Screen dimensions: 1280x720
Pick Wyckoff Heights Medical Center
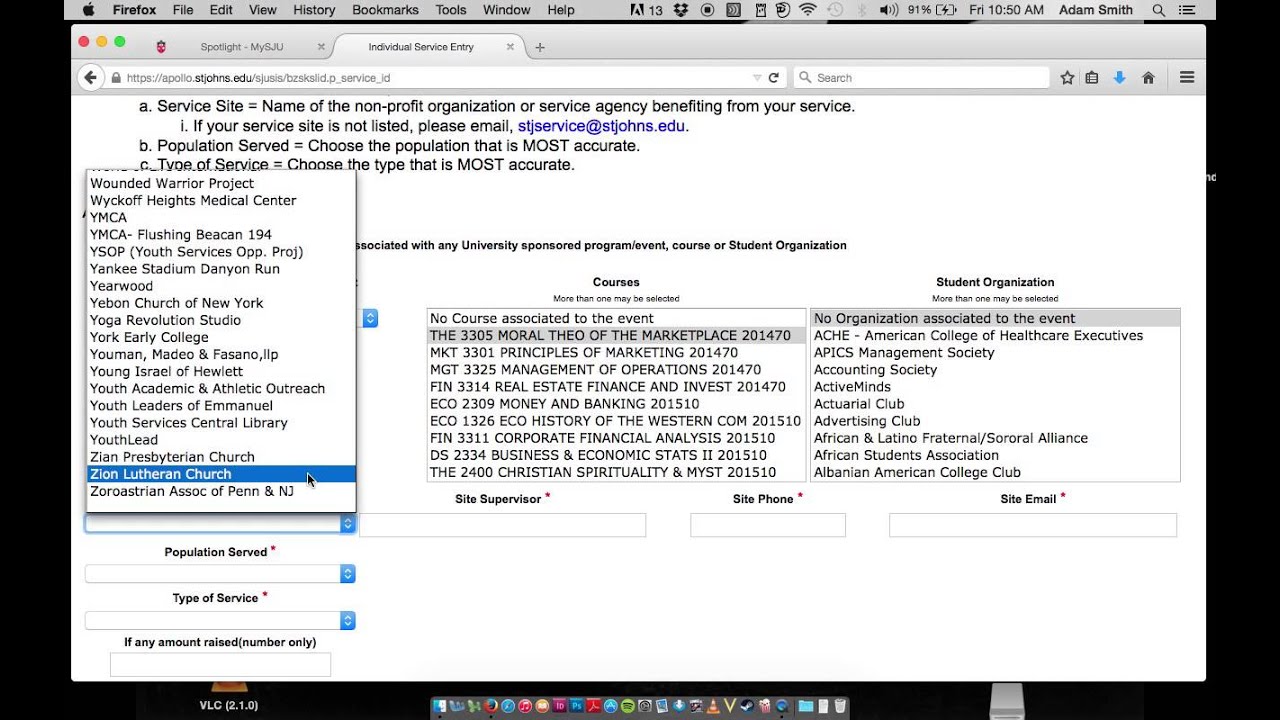click(221, 200)
